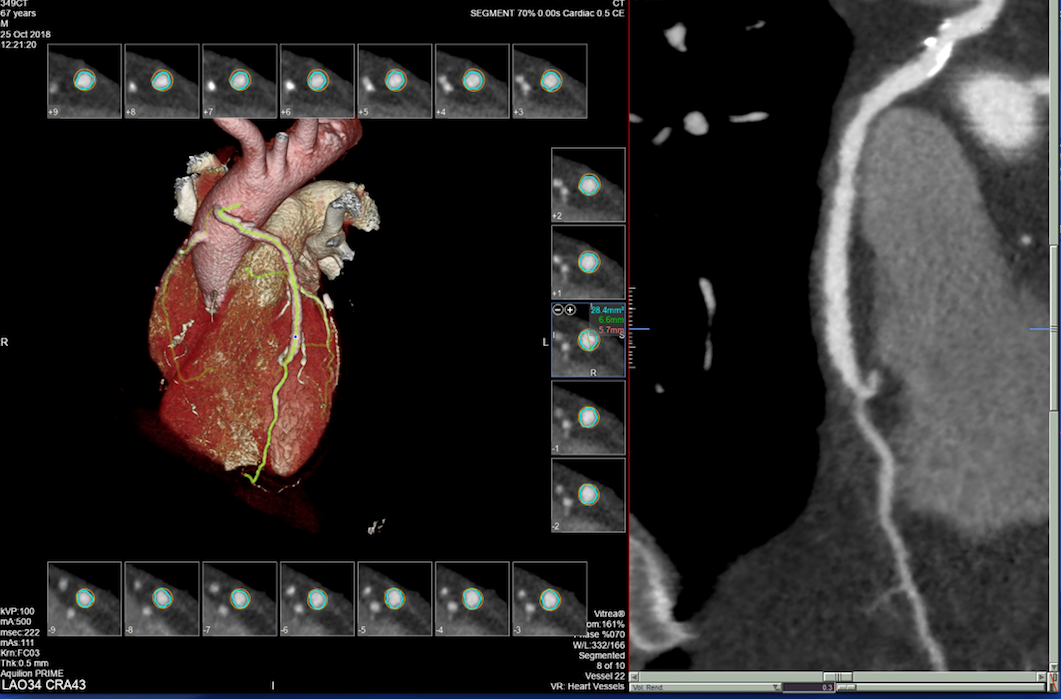Click the horizontal scrollbar left arrow
This screenshot has height=699, width=1061.
point(635,677)
